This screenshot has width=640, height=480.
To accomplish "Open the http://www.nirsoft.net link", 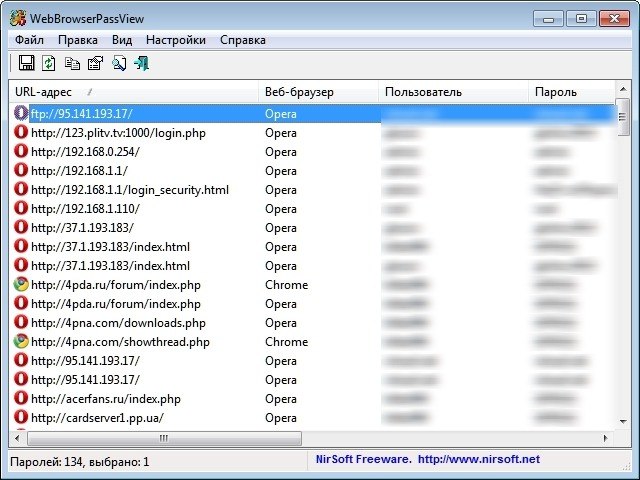I will click(x=479, y=460).
